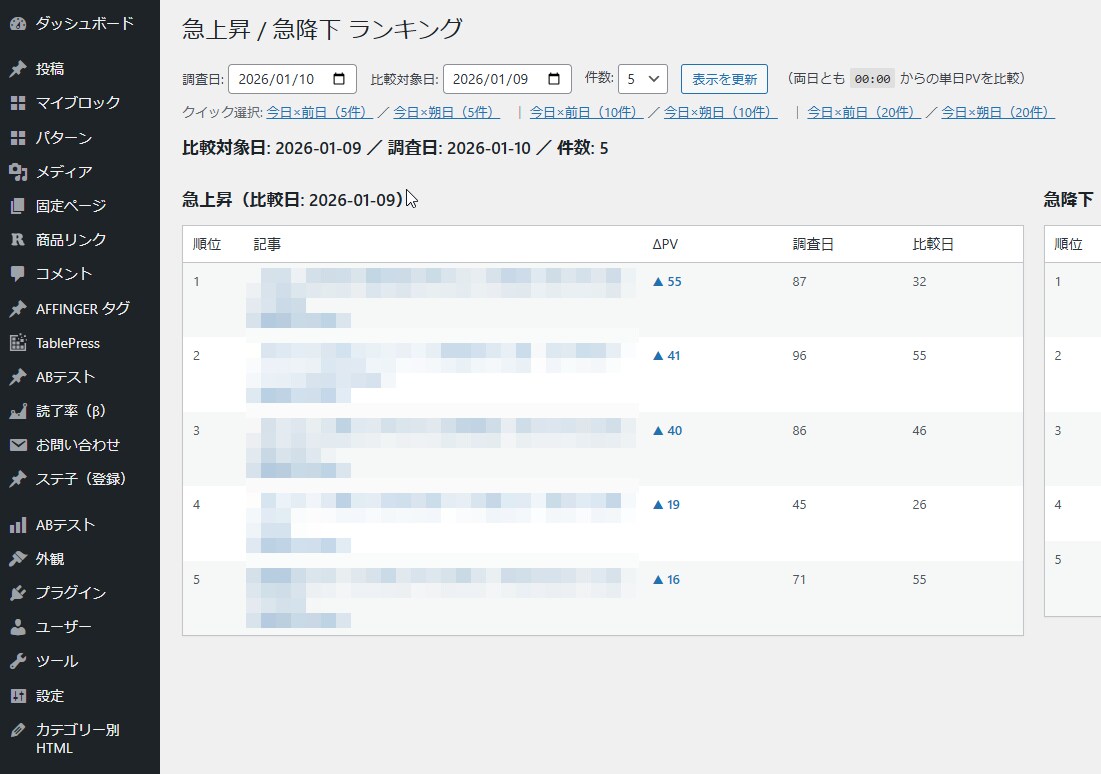Click the ▲ 55 ΔPV value
The image size is (1101, 774).
pyautogui.click(x=667, y=282)
